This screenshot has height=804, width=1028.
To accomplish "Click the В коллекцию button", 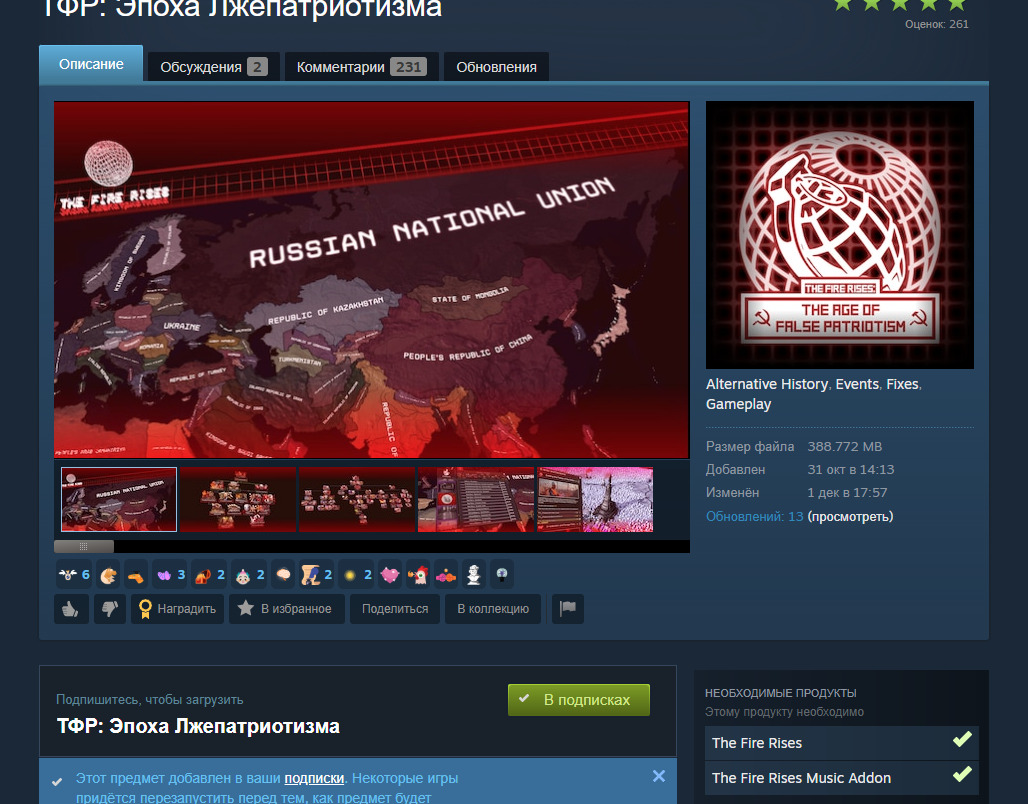I will (x=493, y=609).
